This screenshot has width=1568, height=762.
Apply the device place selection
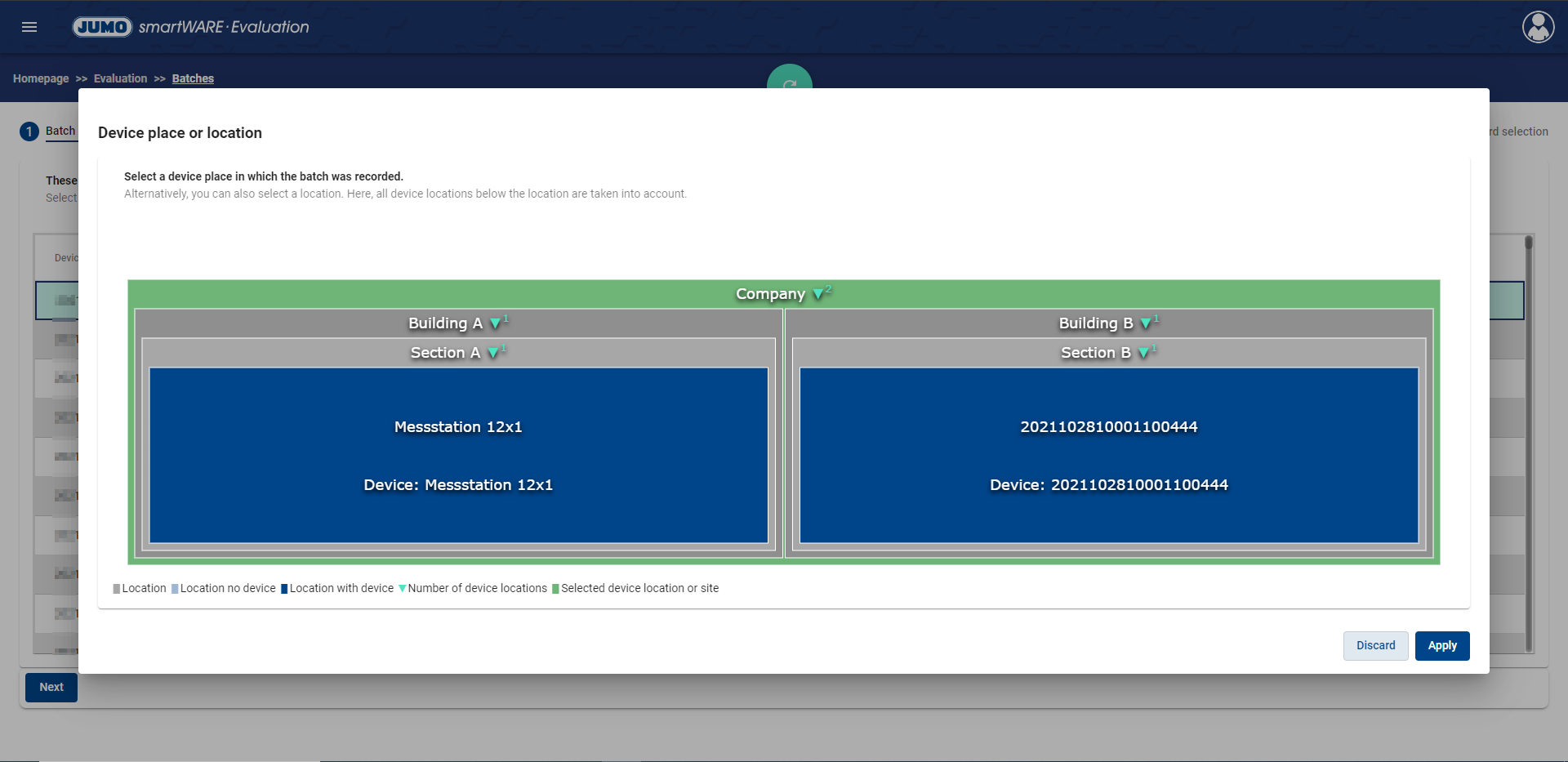pos(1441,645)
